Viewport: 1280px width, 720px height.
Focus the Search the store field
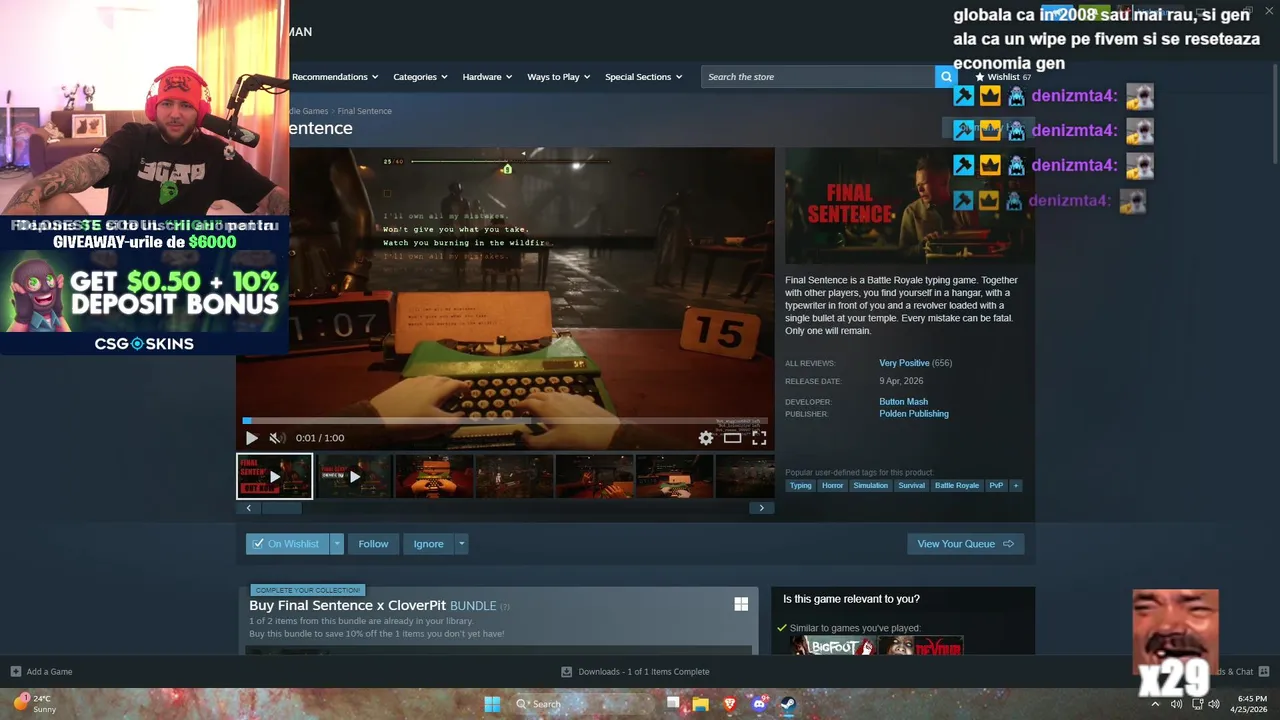pos(818,77)
